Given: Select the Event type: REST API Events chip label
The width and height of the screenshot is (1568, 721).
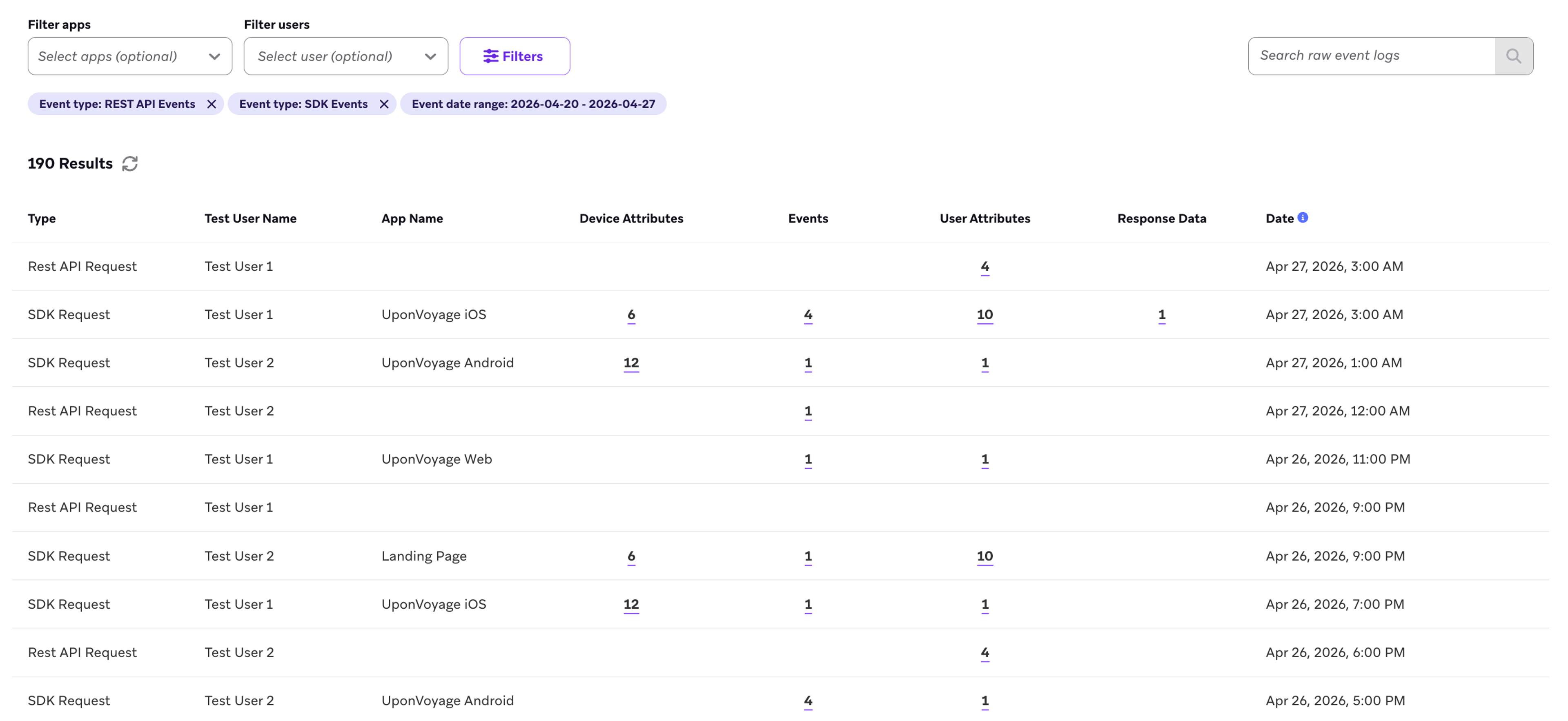Looking at the screenshot, I should point(117,104).
